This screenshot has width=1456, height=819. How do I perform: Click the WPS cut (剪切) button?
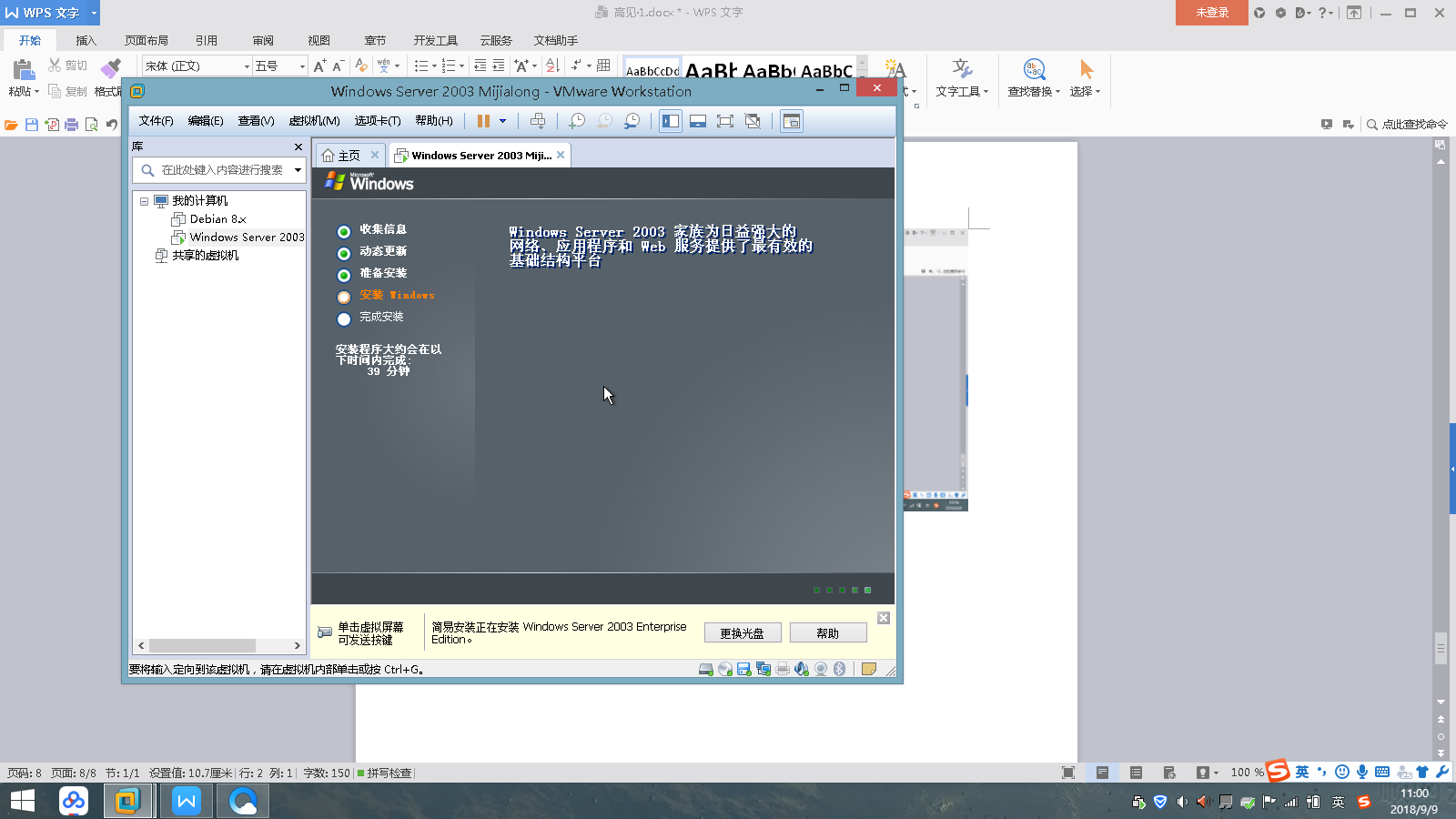pyautogui.click(x=68, y=66)
